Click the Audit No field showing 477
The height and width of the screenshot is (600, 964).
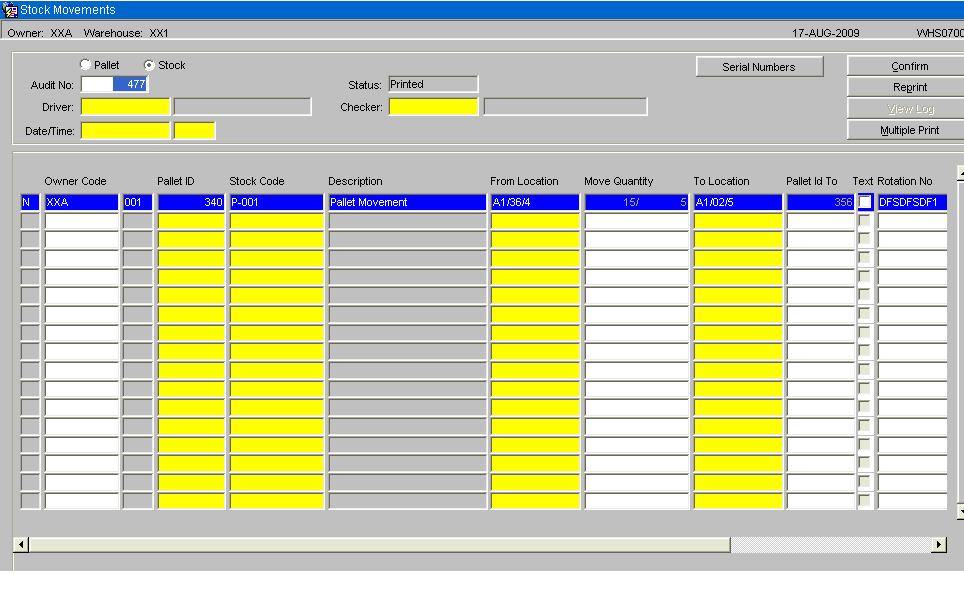[114, 84]
